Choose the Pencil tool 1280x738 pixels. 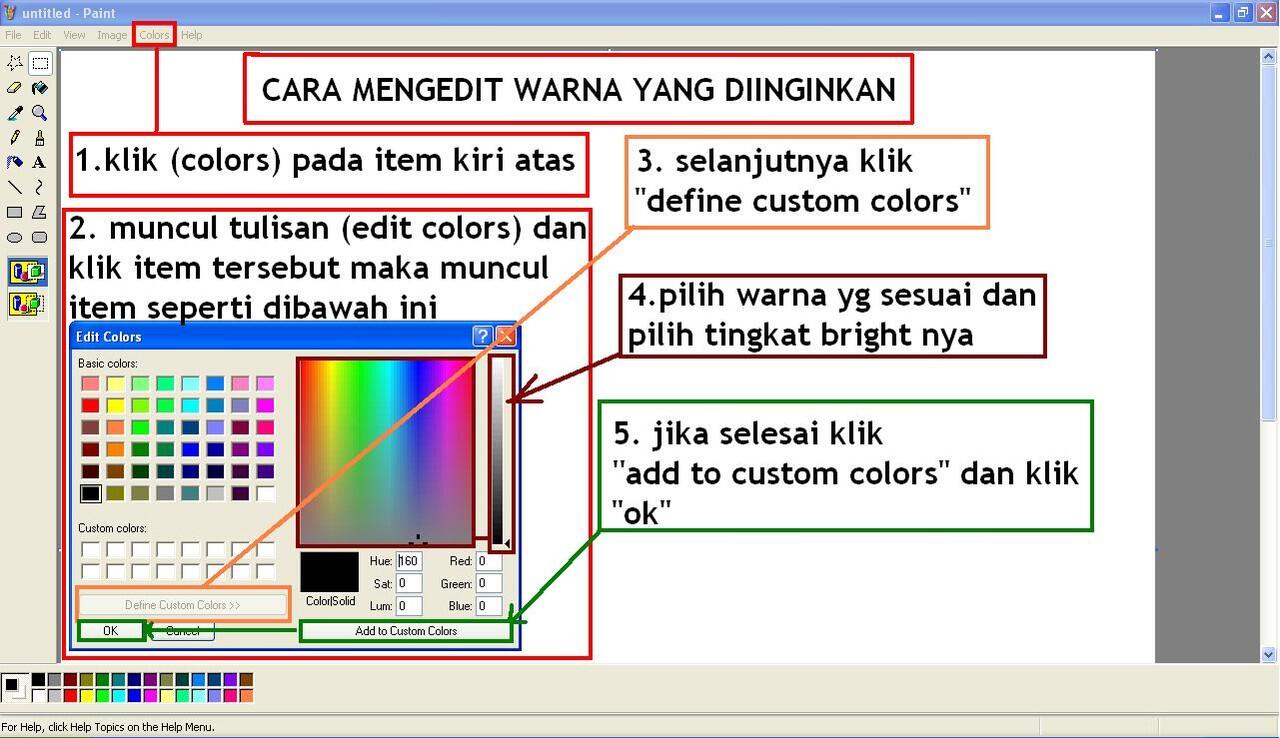(15, 138)
